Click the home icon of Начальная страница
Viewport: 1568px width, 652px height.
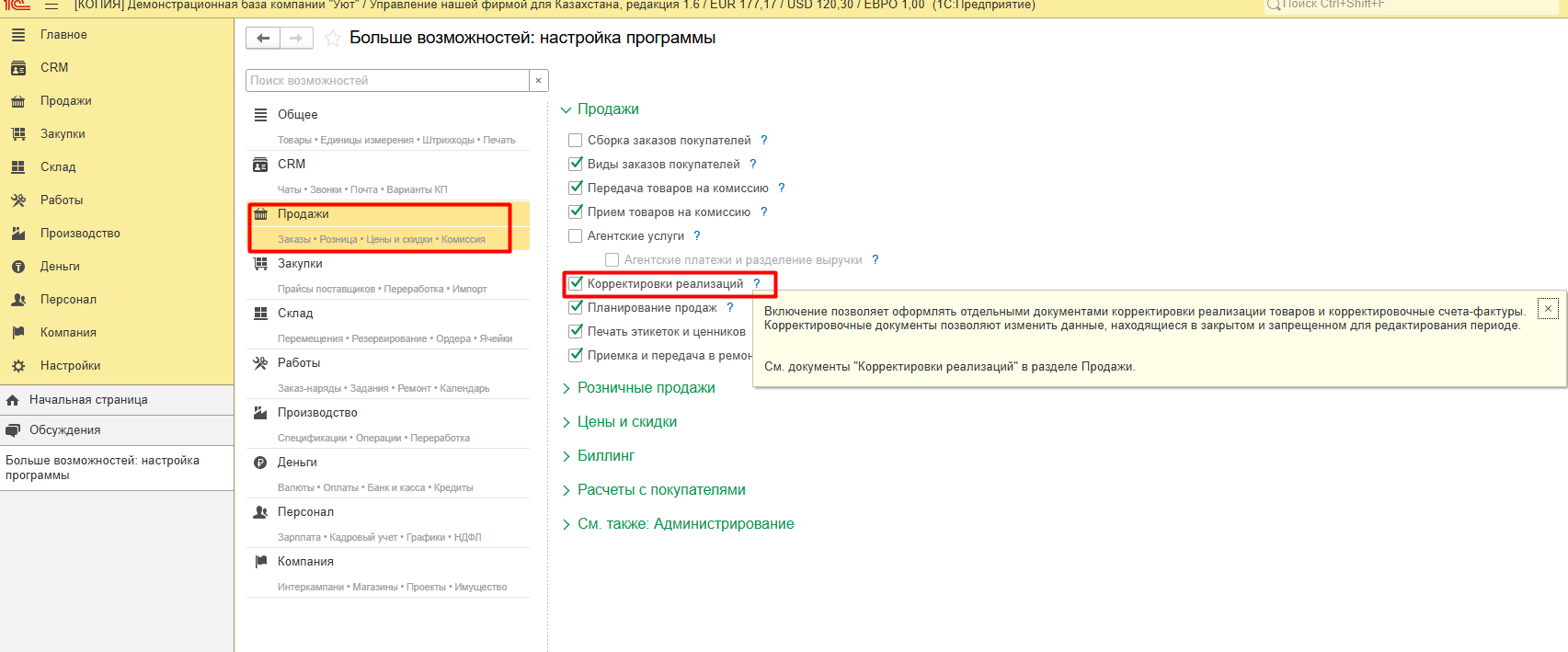click(13, 400)
